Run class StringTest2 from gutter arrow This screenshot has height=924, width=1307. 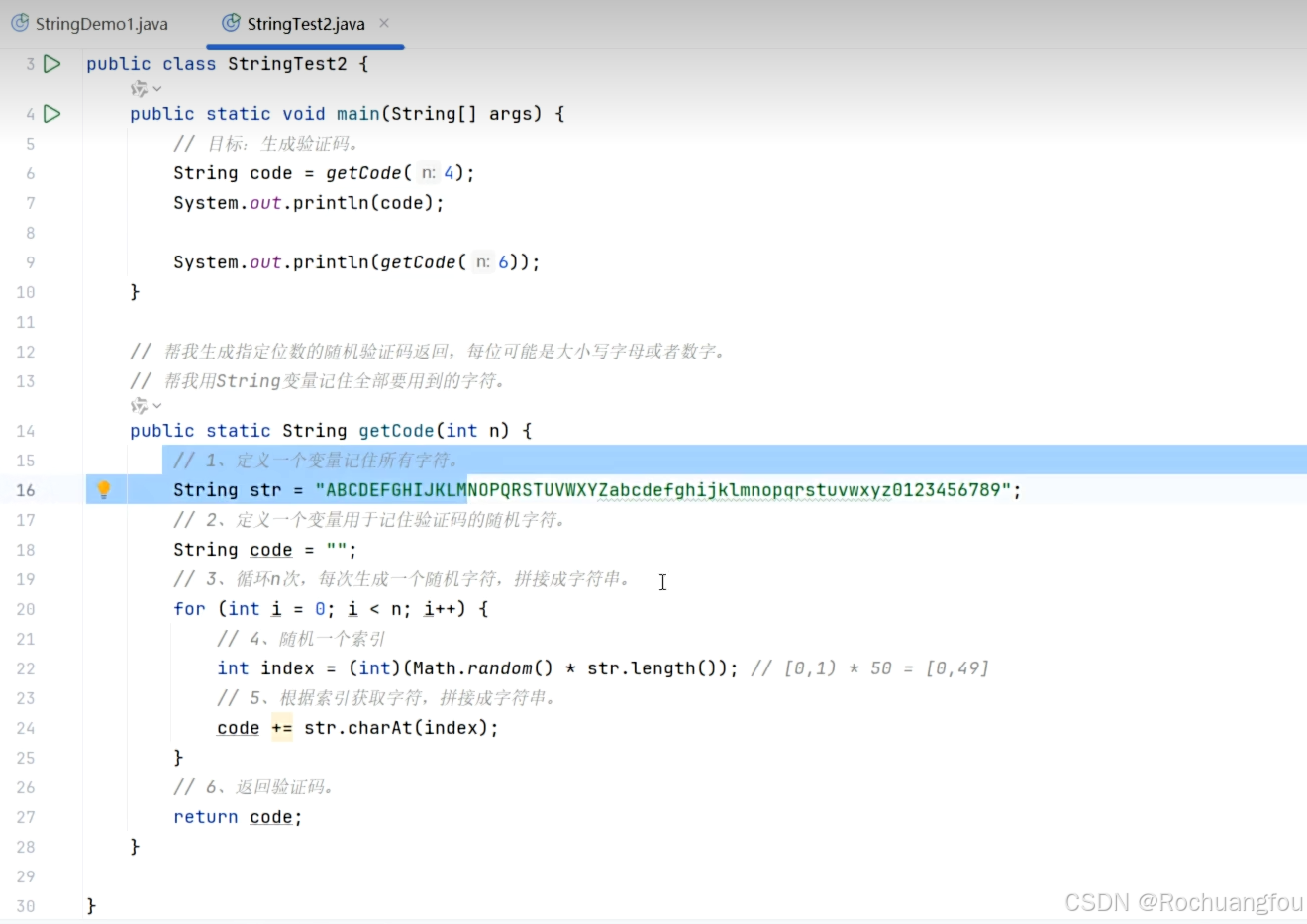coord(52,64)
